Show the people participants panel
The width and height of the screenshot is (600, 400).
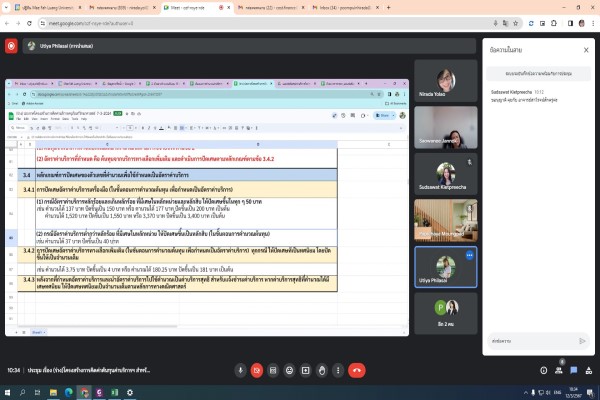pyautogui.click(x=559, y=370)
